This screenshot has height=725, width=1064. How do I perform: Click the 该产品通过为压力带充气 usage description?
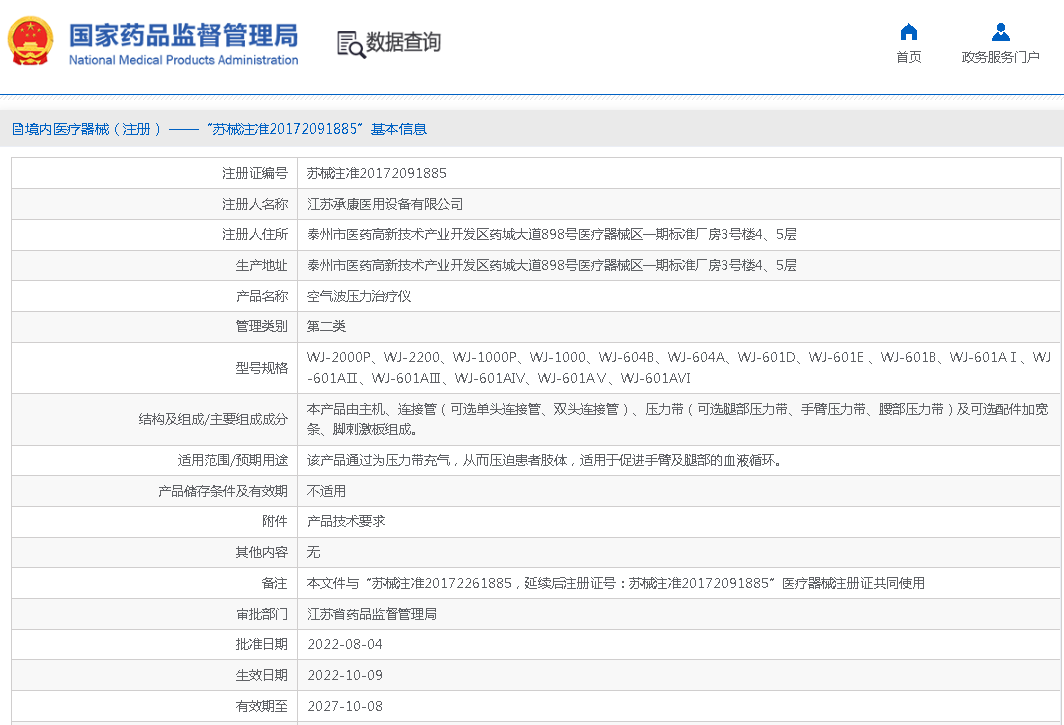click(x=544, y=460)
